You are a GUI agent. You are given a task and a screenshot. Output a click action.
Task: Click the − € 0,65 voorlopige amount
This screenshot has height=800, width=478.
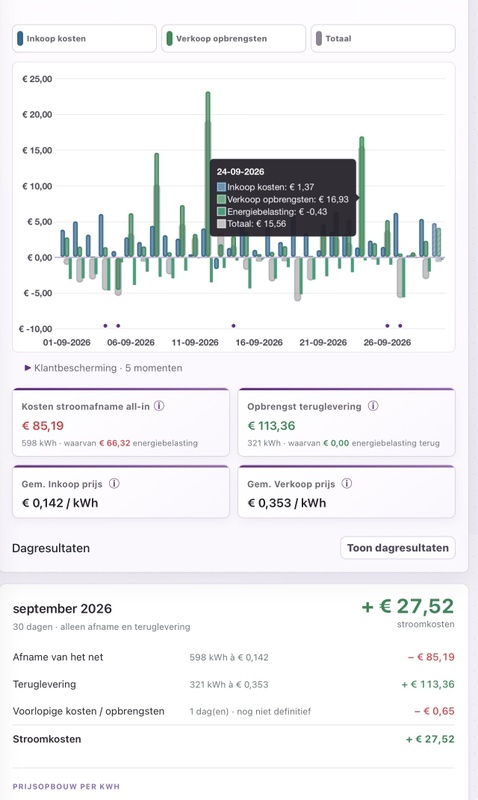[434, 711]
